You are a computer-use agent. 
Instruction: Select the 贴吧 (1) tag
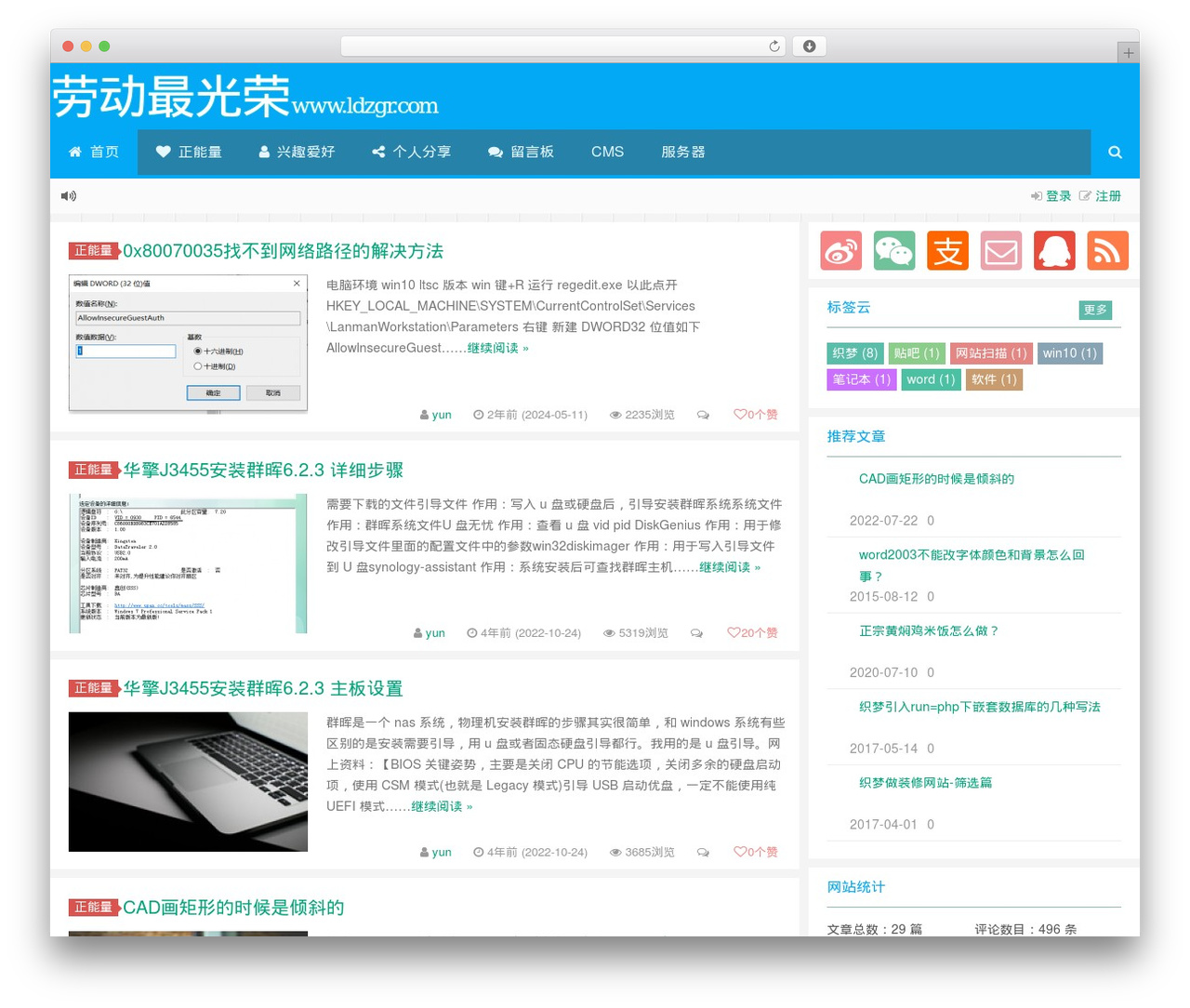point(917,353)
